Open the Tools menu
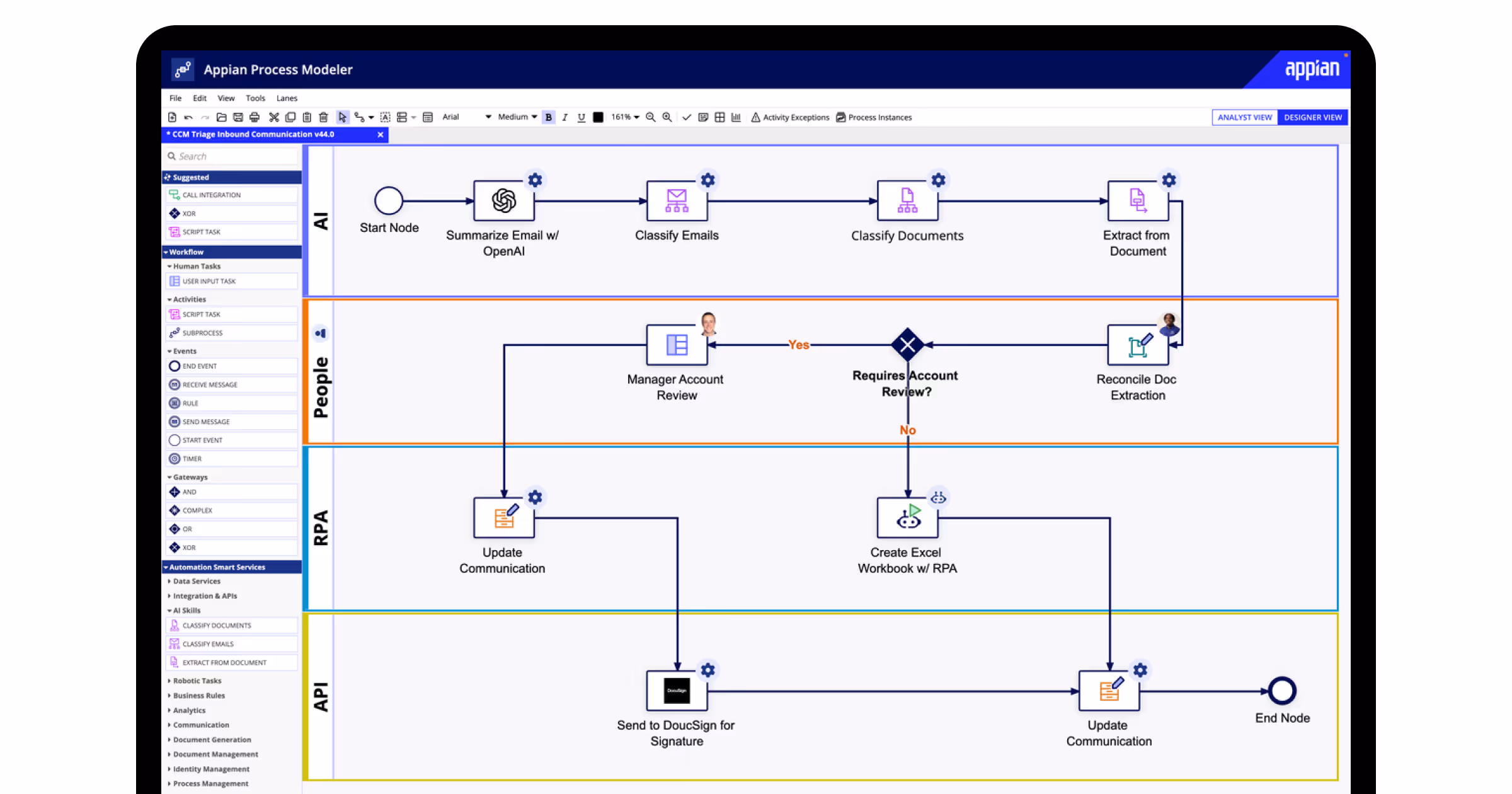 click(255, 98)
